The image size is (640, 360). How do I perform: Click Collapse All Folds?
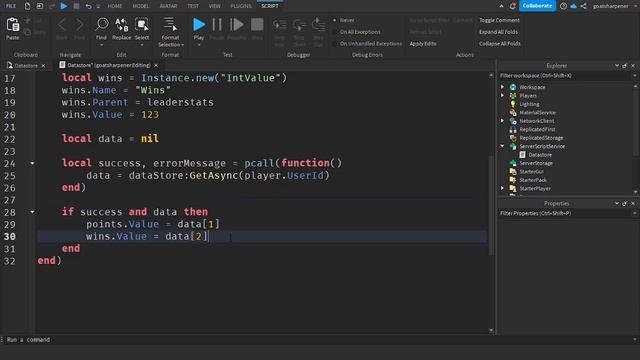pos(500,44)
